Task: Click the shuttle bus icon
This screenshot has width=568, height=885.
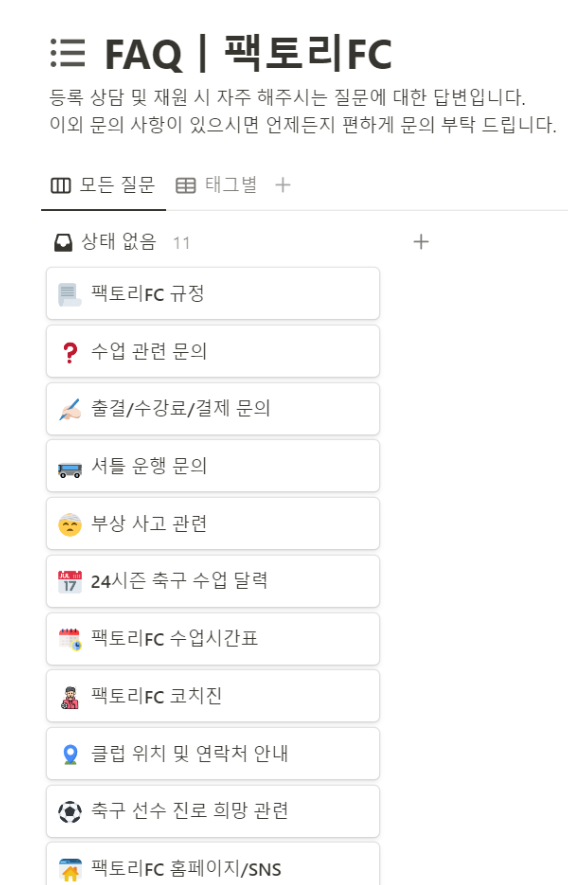Action: coord(70,468)
